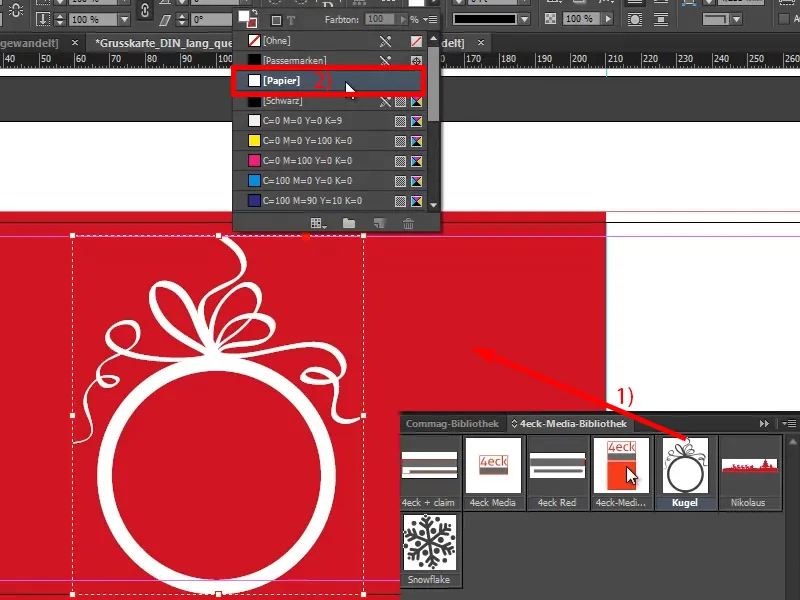The height and width of the screenshot is (600, 800).
Task: Switch to the tab ending in 'gewandelt]'
Action: [30, 43]
